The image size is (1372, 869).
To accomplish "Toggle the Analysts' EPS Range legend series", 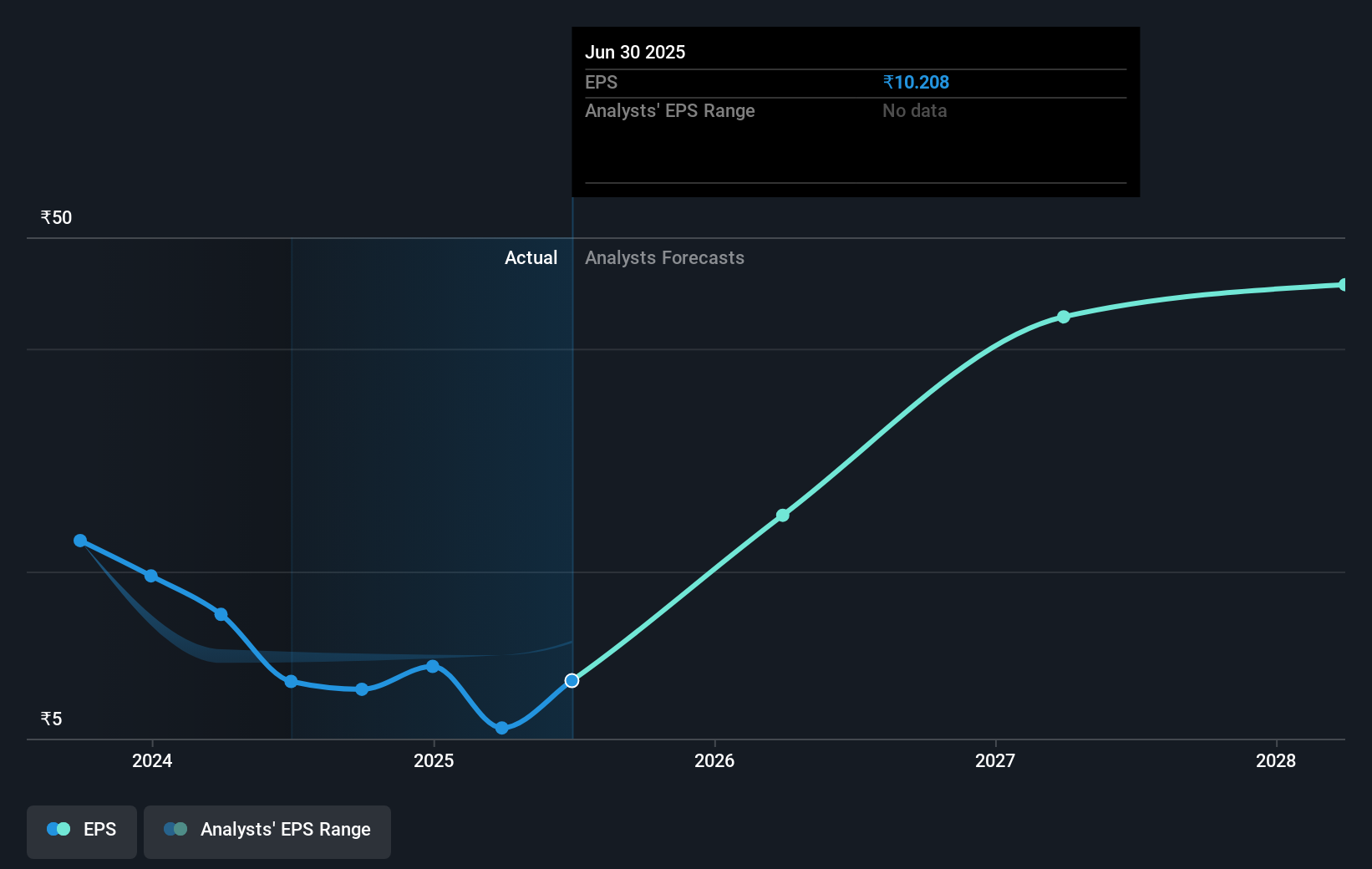I will pos(267,831).
